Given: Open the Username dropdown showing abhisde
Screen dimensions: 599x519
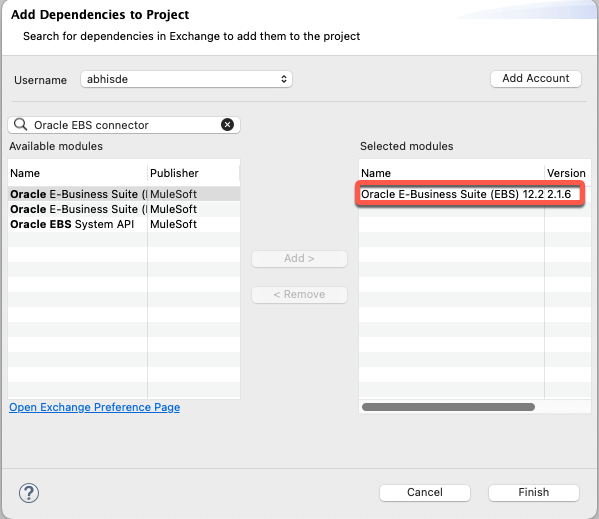Looking at the screenshot, I should click(x=186, y=79).
